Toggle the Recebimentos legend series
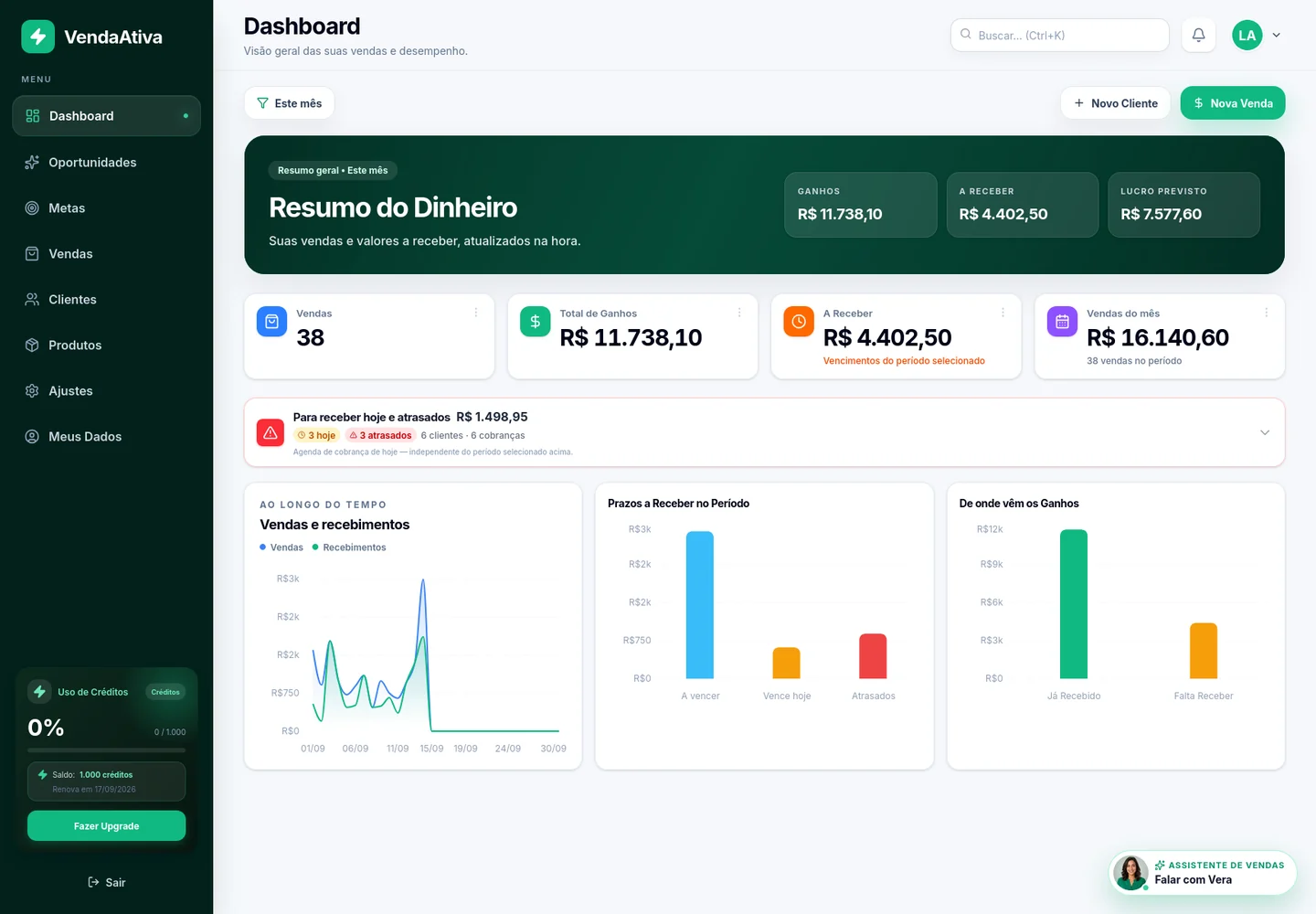The width and height of the screenshot is (1316, 914). point(349,547)
